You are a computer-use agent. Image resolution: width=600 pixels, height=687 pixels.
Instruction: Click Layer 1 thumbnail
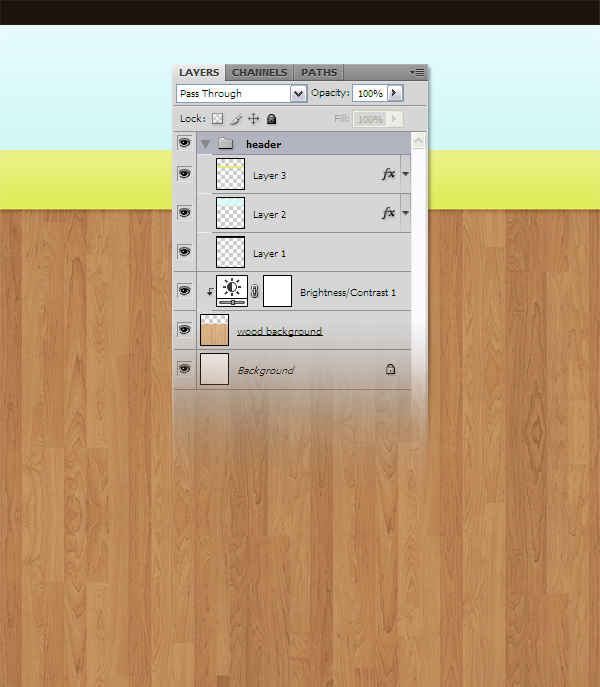tap(231, 252)
